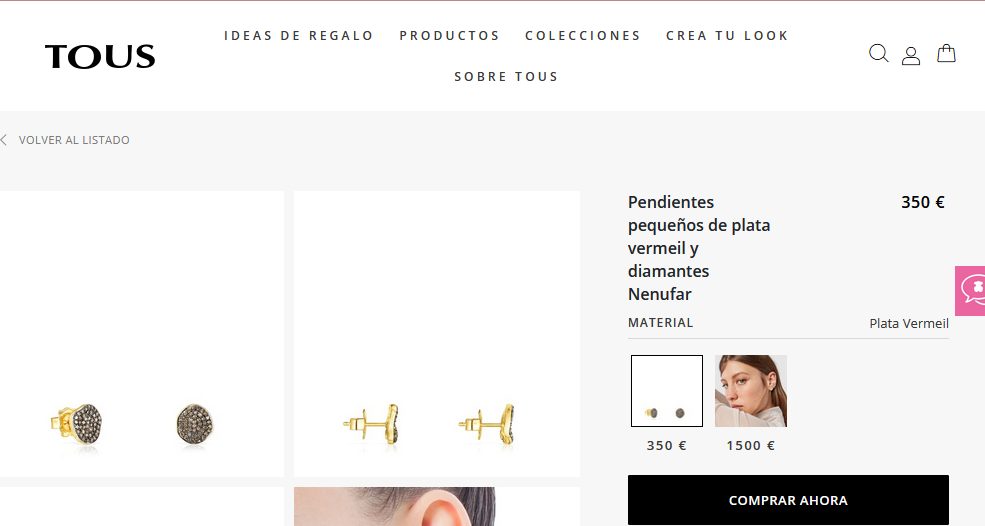View the side-view earrings product image
The height and width of the screenshot is (526, 985).
(x=437, y=334)
